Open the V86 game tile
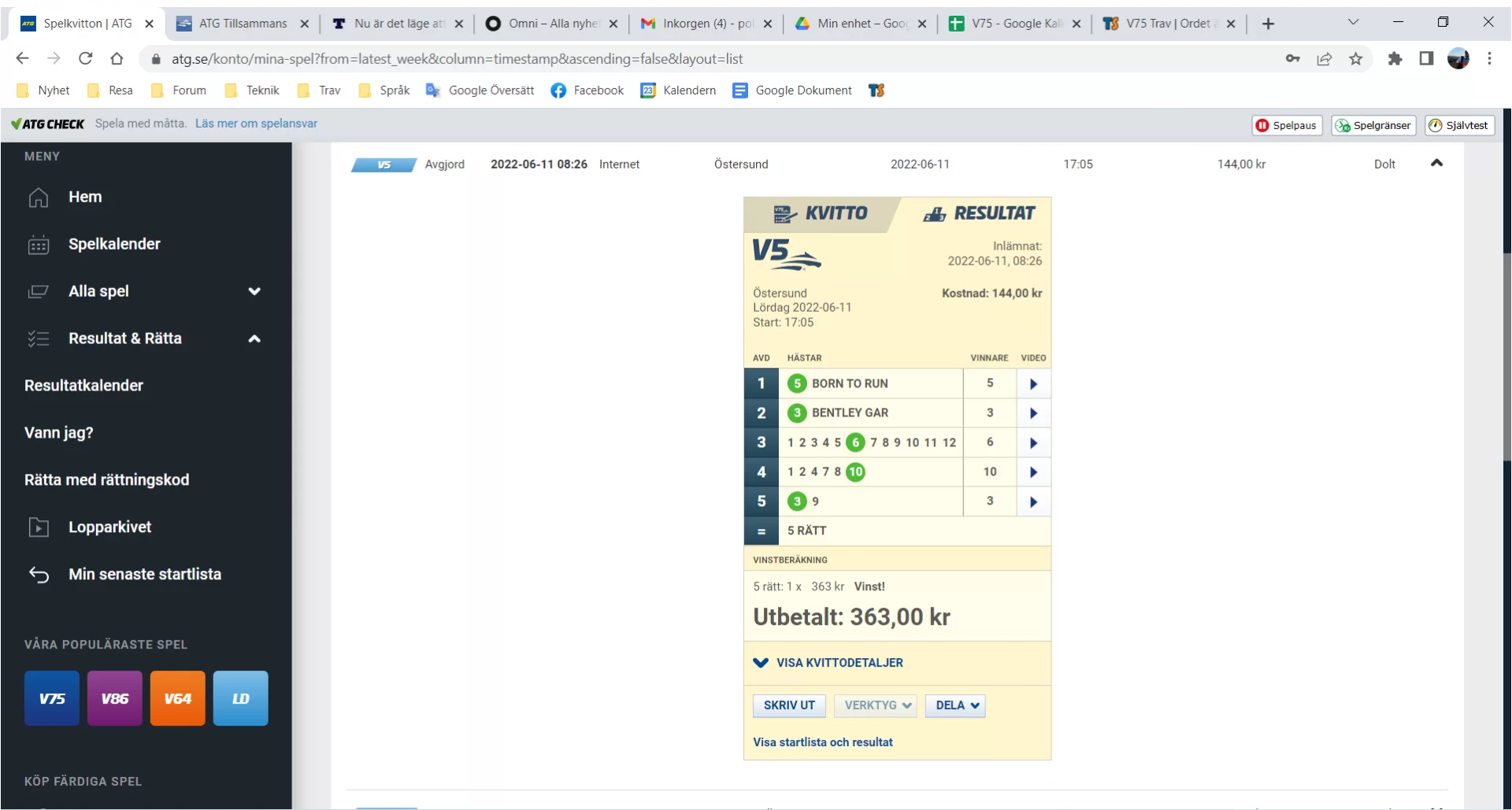The image size is (1512, 810). (x=115, y=698)
